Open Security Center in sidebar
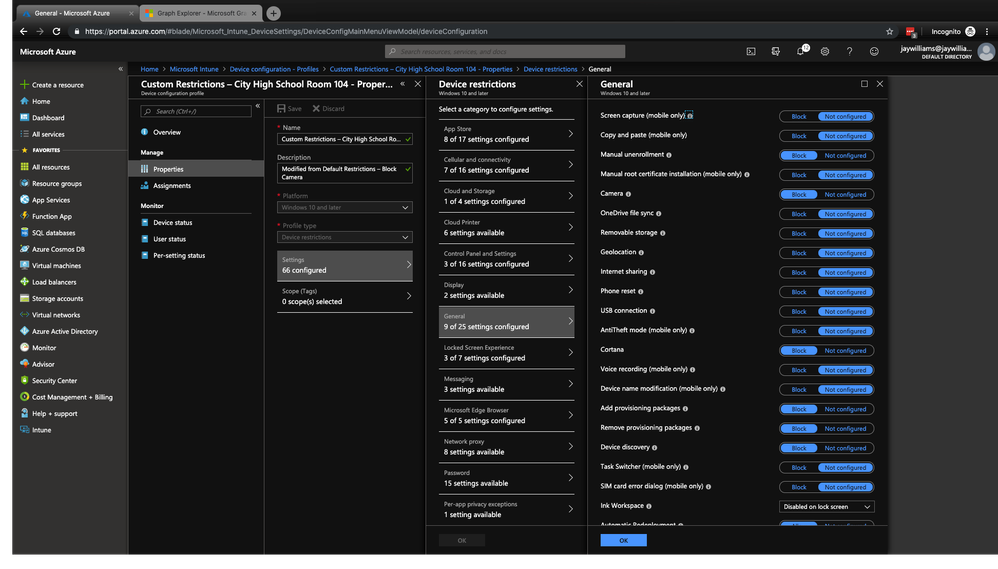The height and width of the screenshot is (569, 998). coord(54,381)
